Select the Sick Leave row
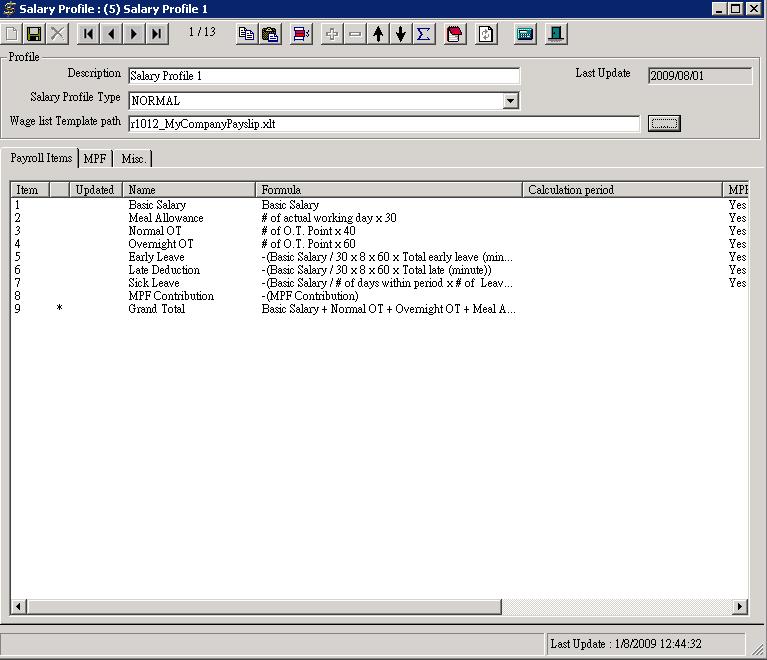This screenshot has width=767, height=660. pos(379,283)
